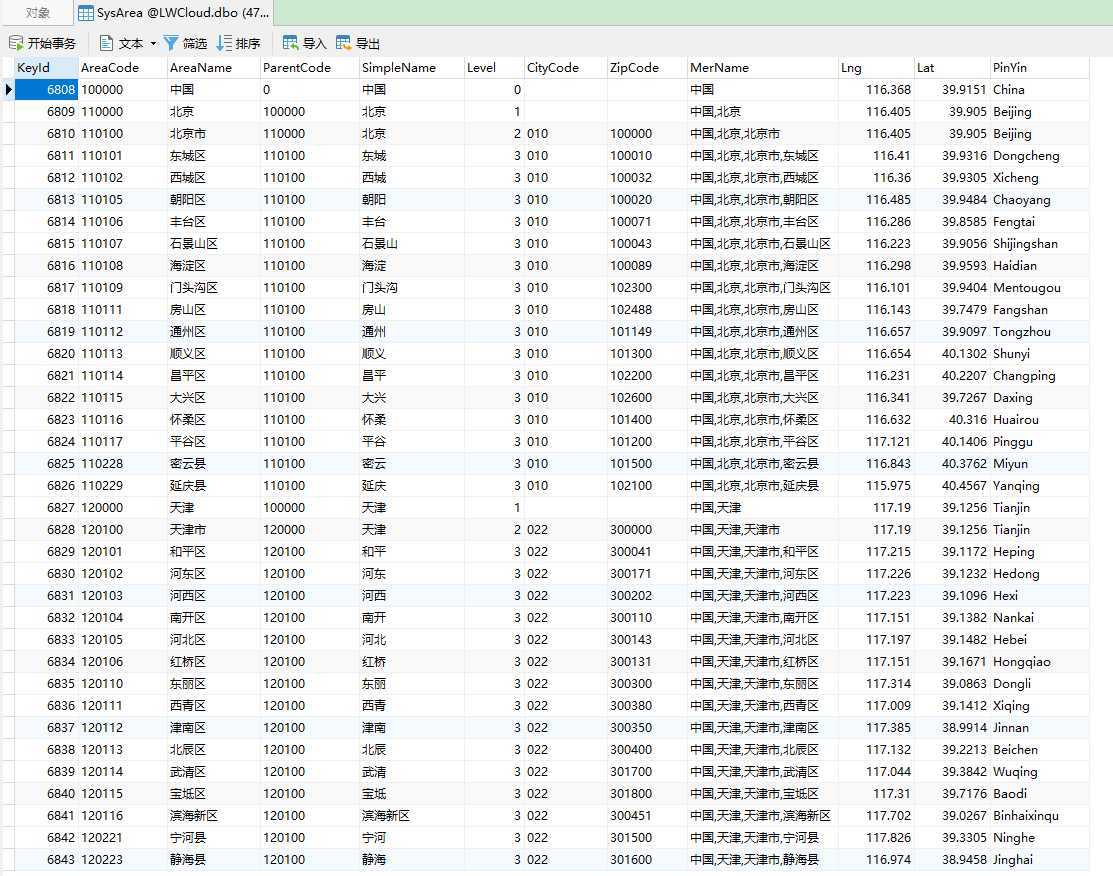Select the PinYin cell Hongqiao
The height and width of the screenshot is (876, 1113).
1039,662
